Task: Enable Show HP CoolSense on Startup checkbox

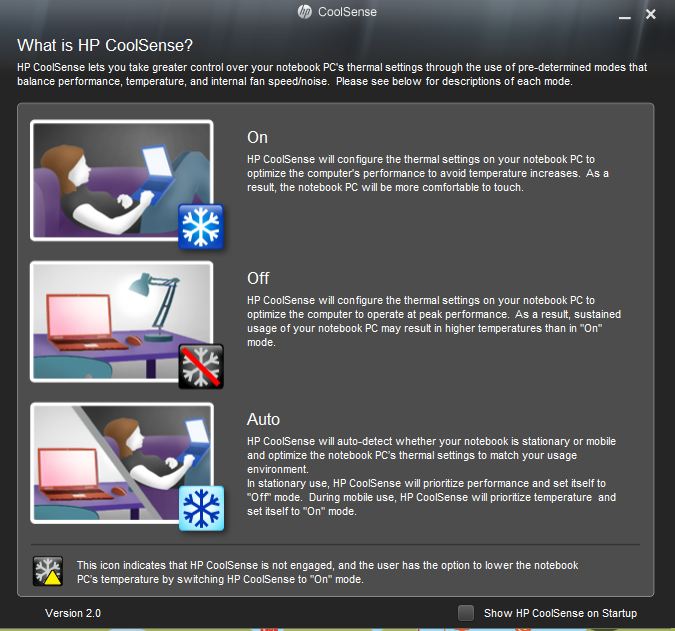Action: [x=466, y=612]
